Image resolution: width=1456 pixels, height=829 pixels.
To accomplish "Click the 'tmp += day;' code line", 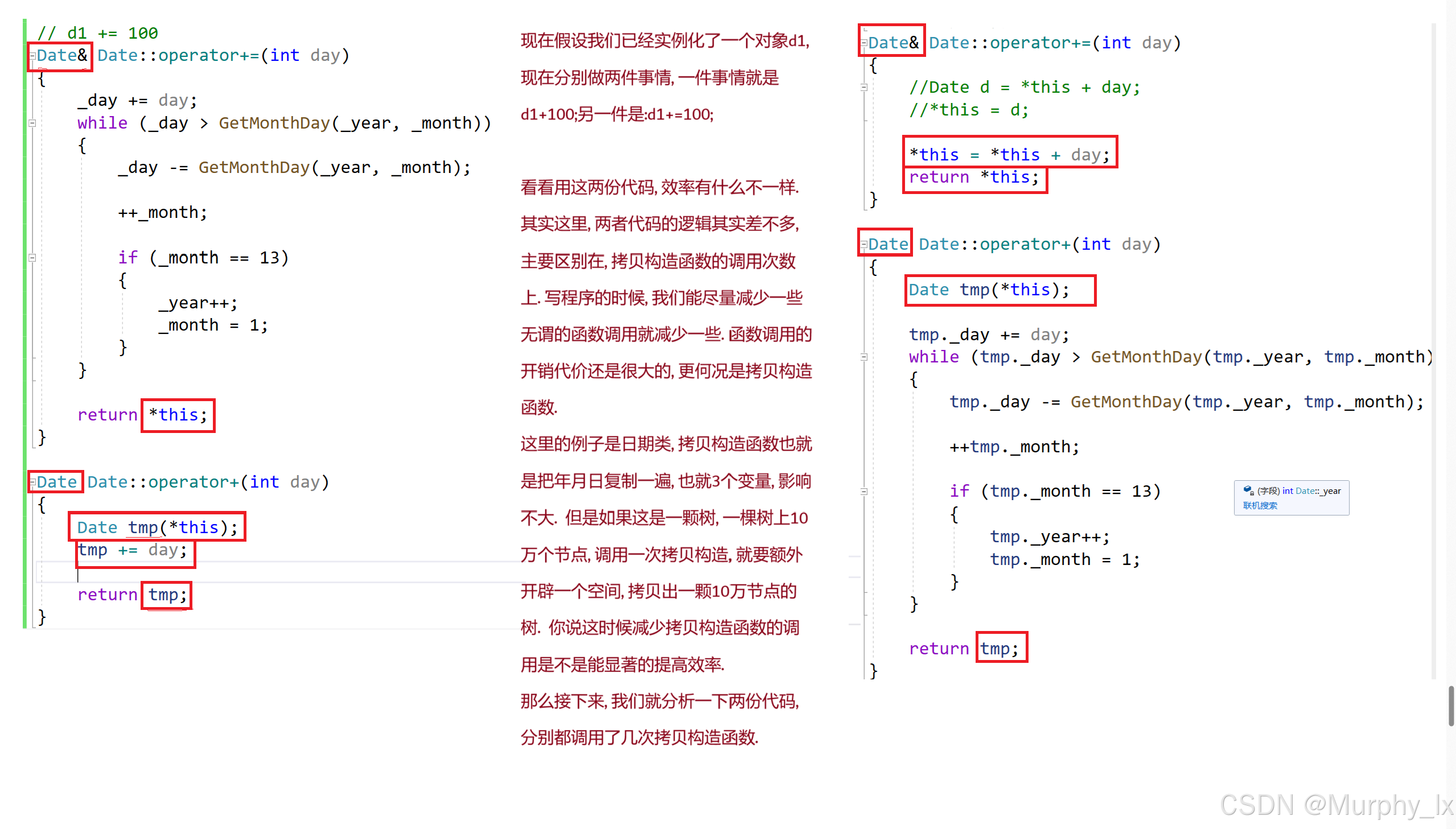I will coord(132,550).
